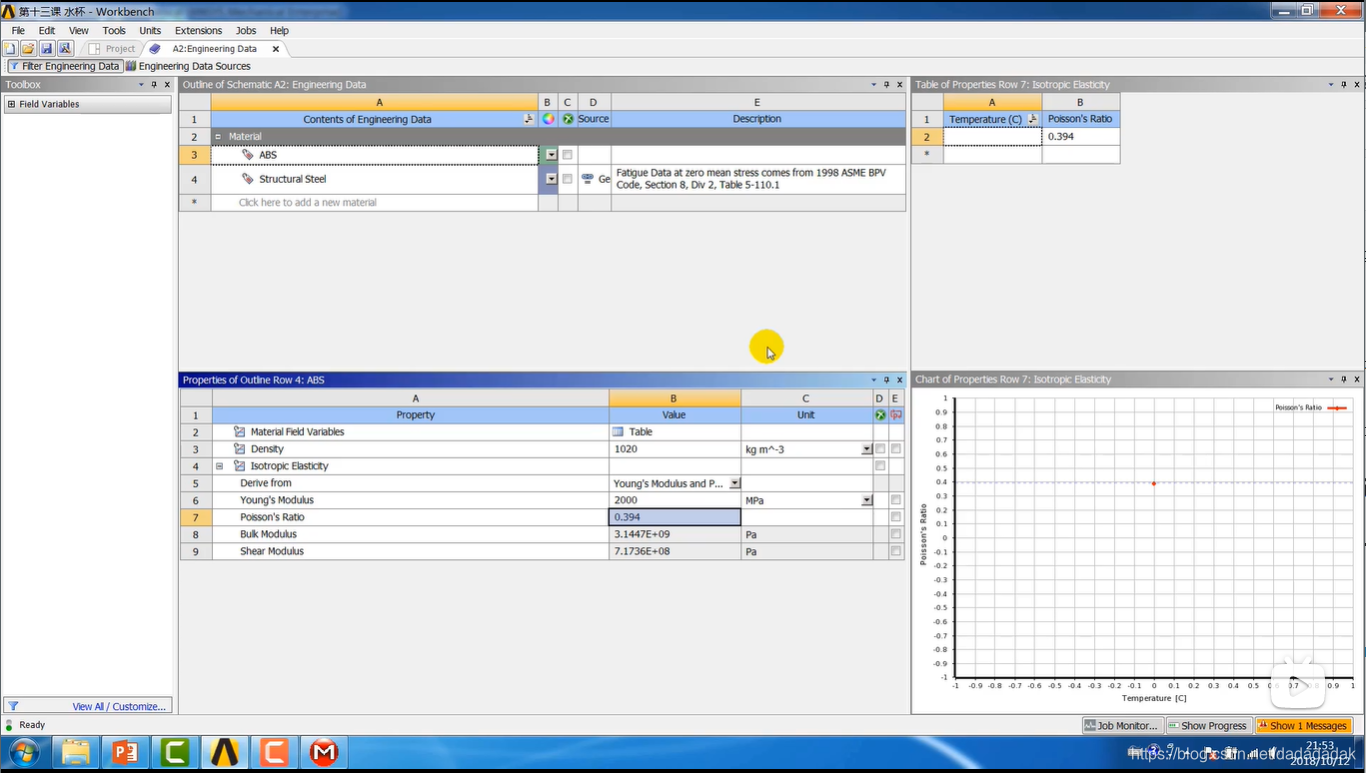This screenshot has width=1366, height=773.
Task: Click the Save project toolbar icon
Action: pyautogui.click(x=46, y=48)
